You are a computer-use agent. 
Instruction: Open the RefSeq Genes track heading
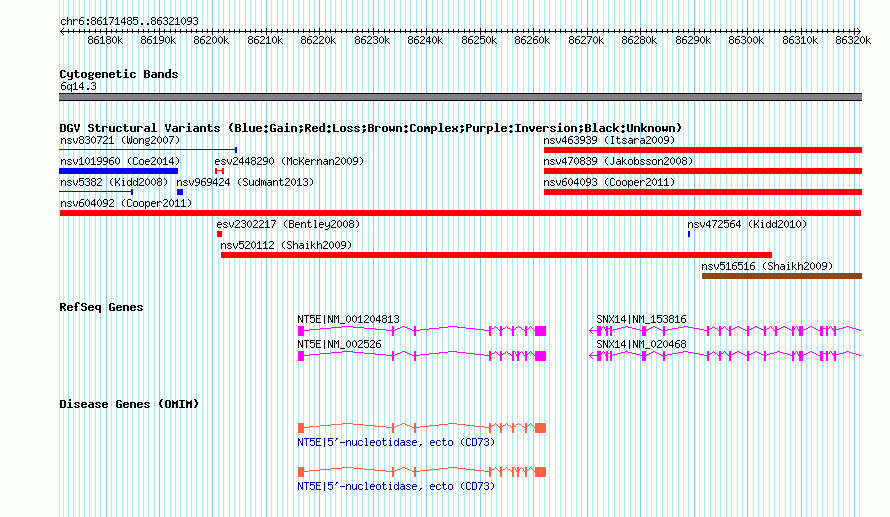click(x=101, y=307)
